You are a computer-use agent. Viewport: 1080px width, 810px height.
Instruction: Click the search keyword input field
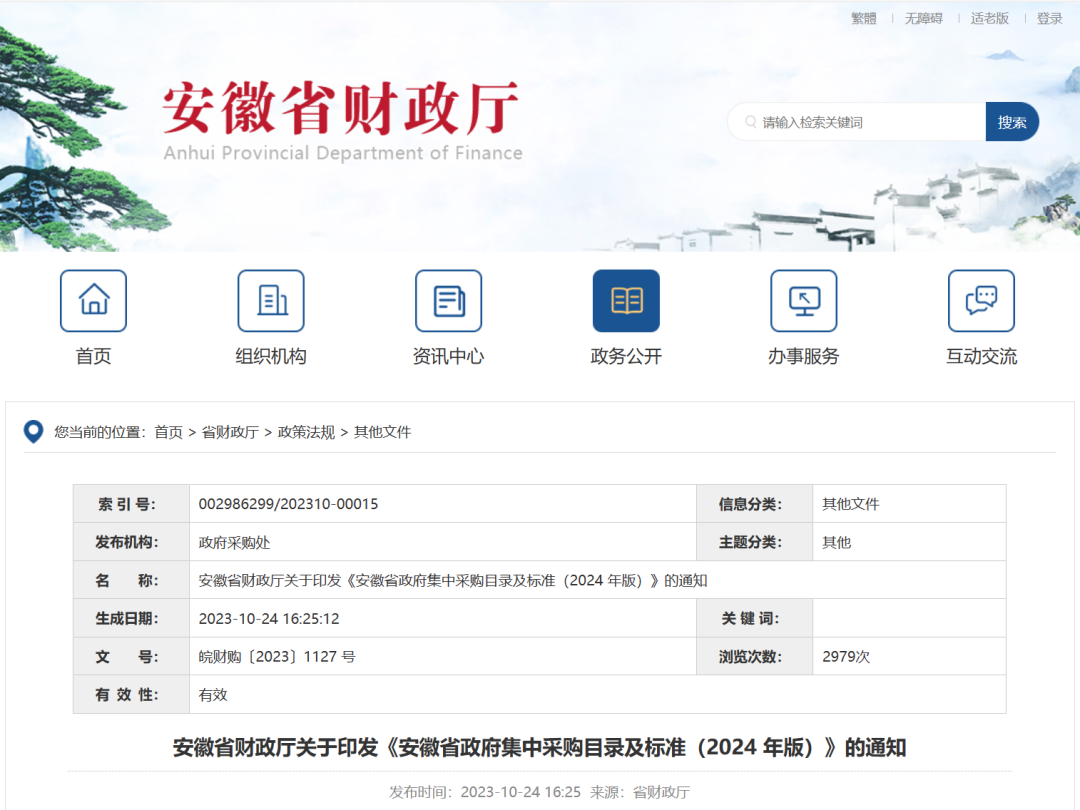[x=860, y=121]
